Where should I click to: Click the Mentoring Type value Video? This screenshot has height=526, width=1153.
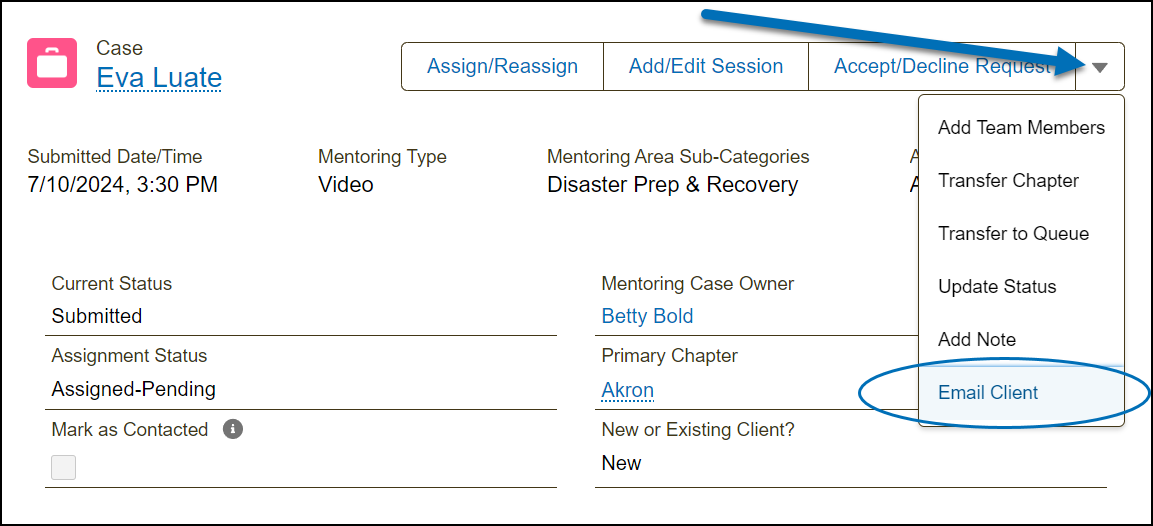(346, 185)
